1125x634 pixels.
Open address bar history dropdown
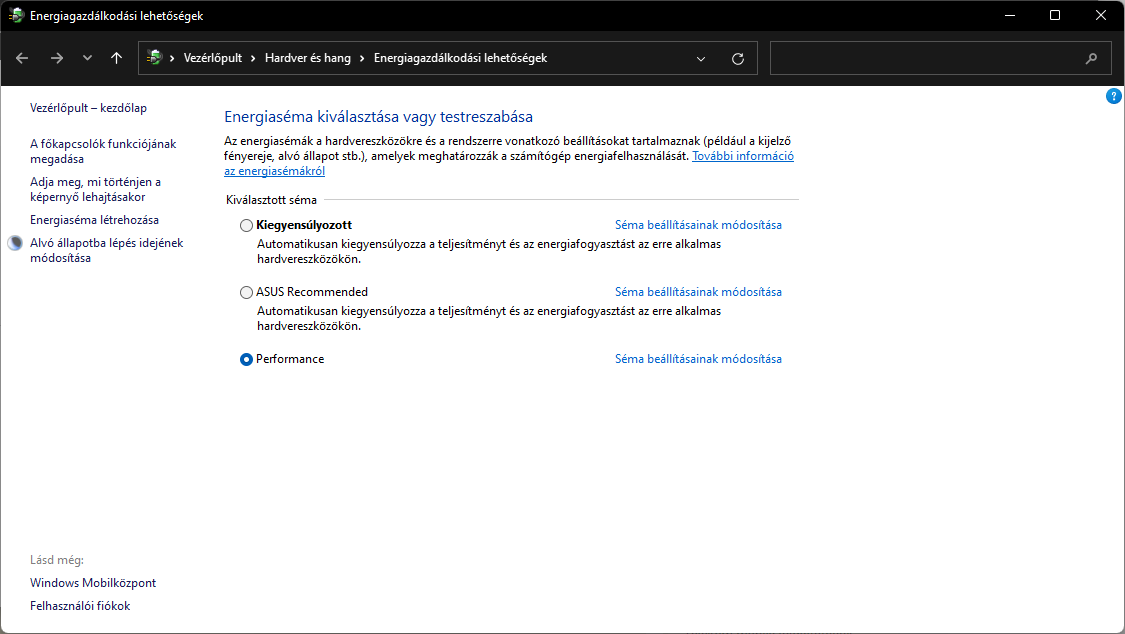701,59
